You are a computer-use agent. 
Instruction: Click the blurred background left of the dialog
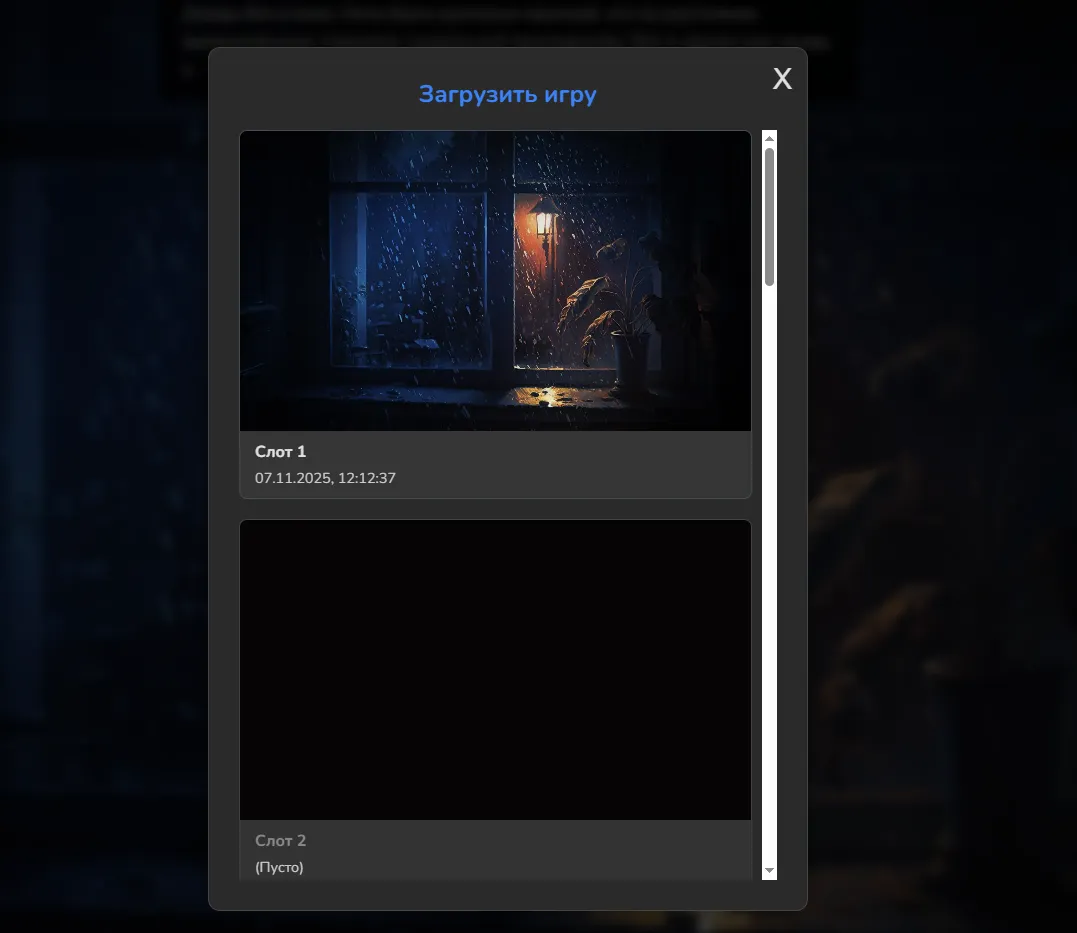[100, 500]
